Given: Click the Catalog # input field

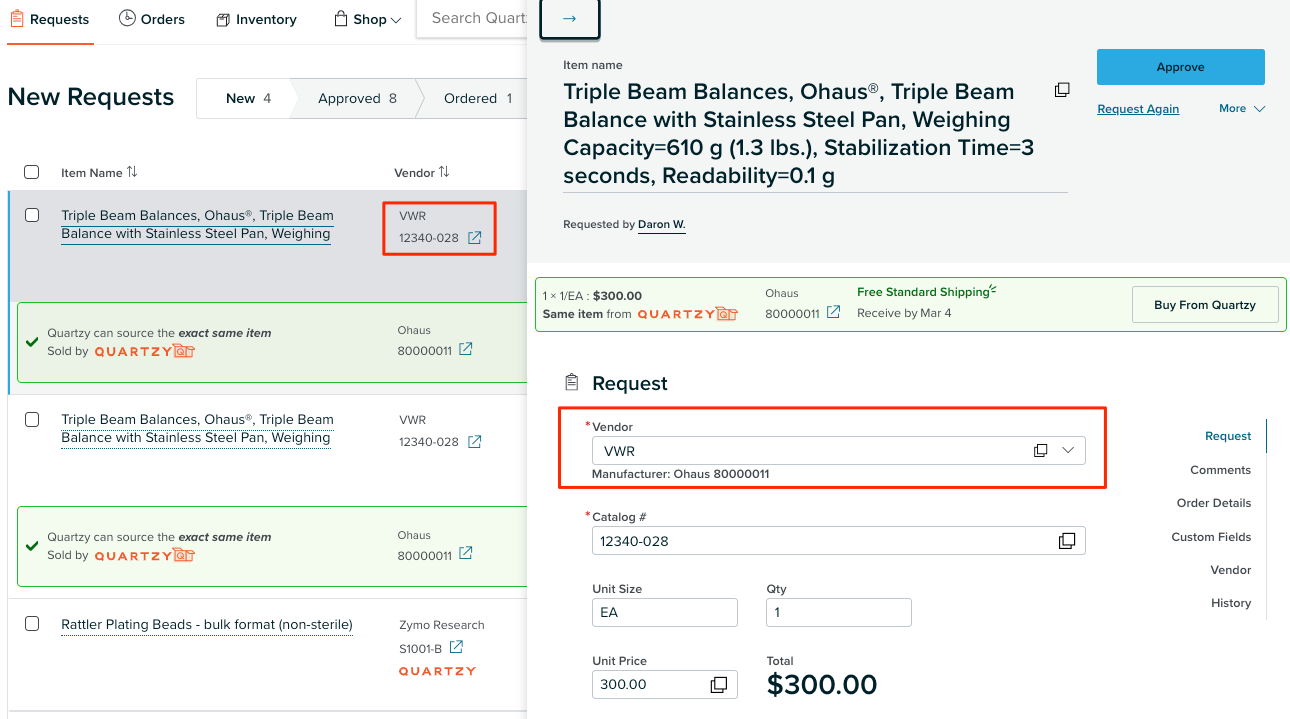Looking at the screenshot, I should click(839, 541).
